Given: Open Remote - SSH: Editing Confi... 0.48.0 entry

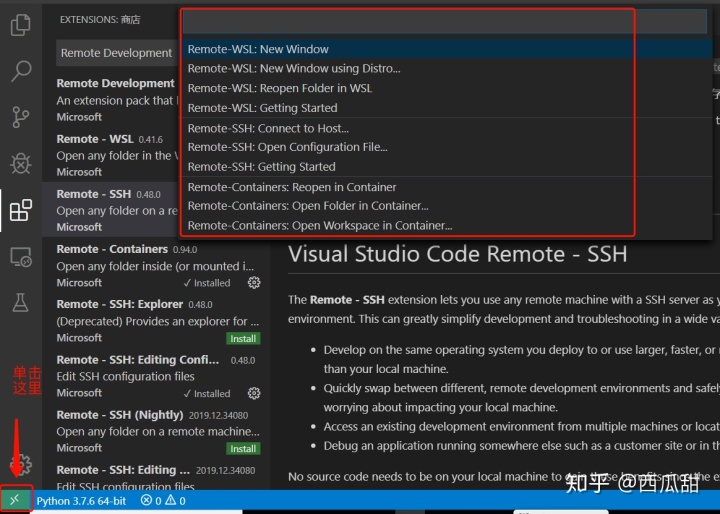Looking at the screenshot, I should point(156,376).
